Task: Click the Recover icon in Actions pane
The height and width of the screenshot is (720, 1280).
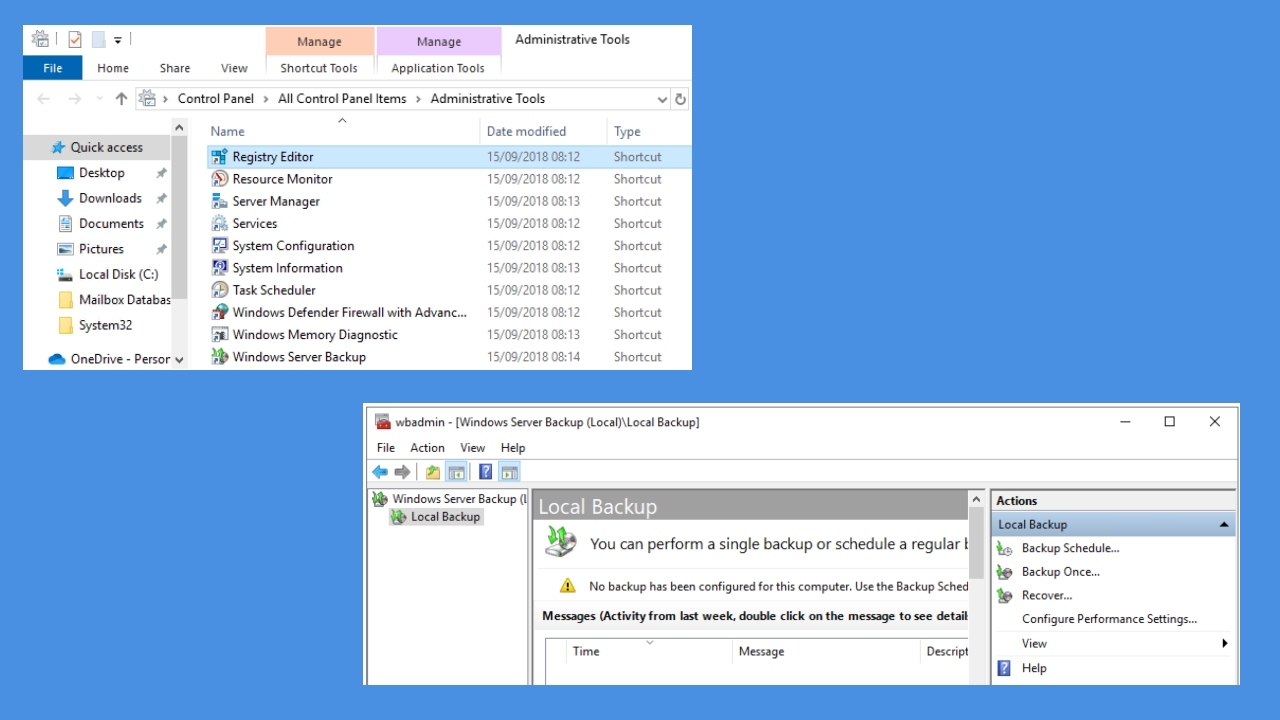Action: (x=1005, y=596)
